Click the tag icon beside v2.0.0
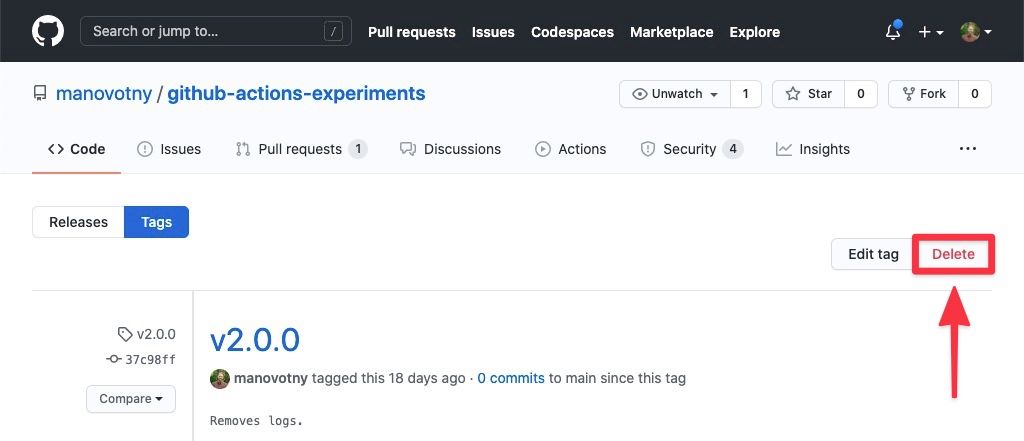Image resolution: width=1024 pixels, height=441 pixels. pyautogui.click(x=125, y=334)
